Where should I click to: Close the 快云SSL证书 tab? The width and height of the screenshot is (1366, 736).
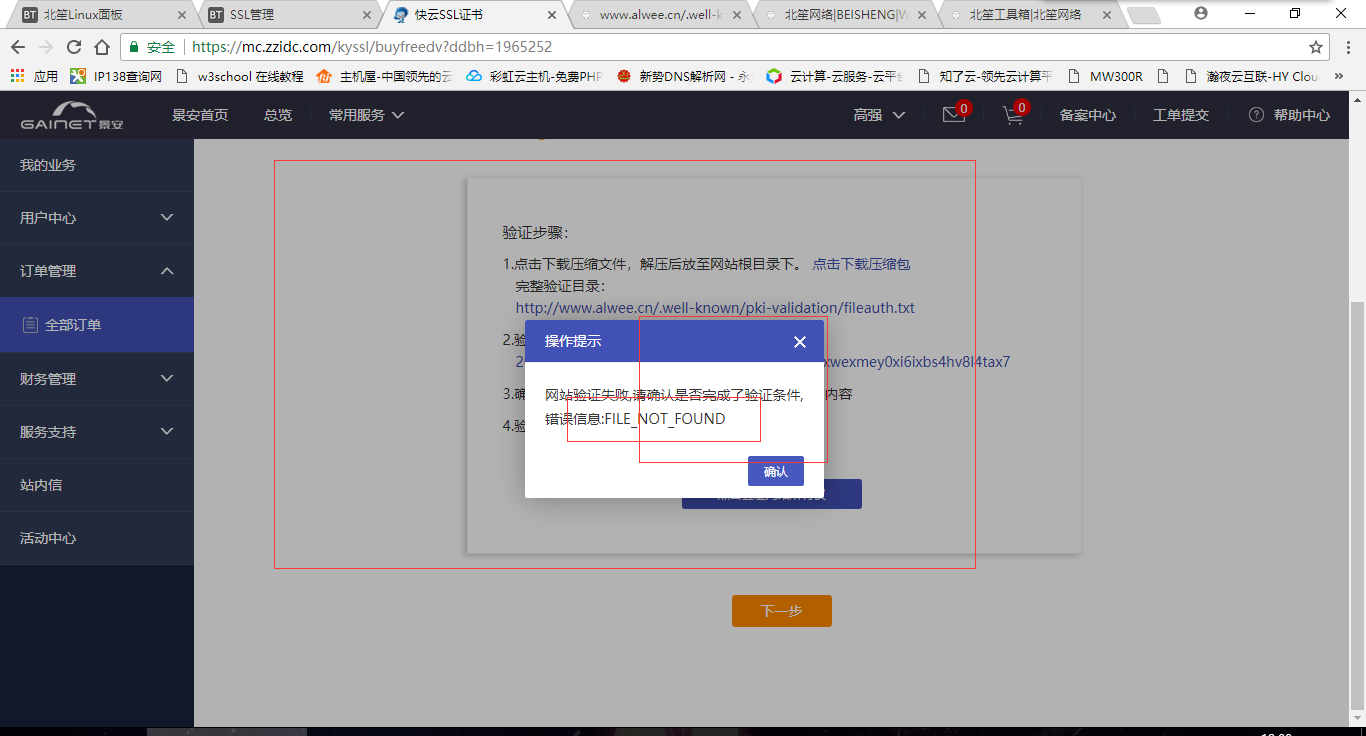(x=552, y=15)
